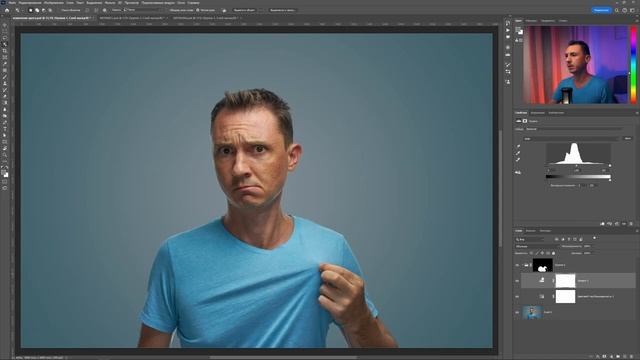Open layer filter kind dropdown
Viewport: 640px width, 360px height.
pos(531,239)
